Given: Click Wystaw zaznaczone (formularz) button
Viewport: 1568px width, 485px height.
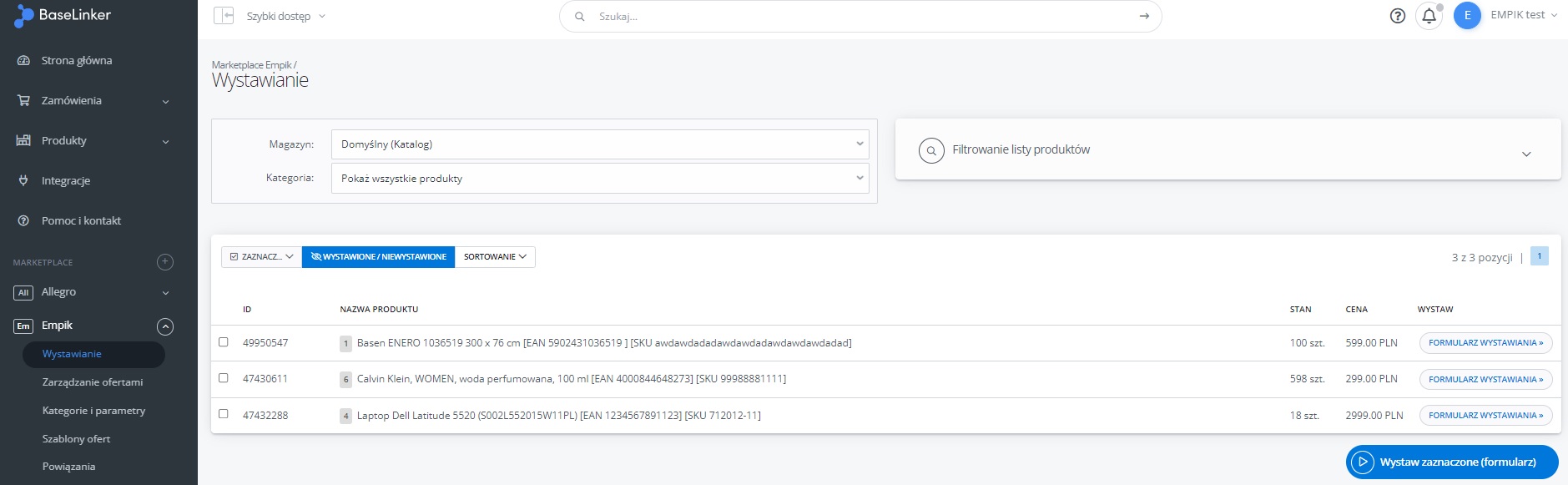Looking at the screenshot, I should click(x=1451, y=462).
